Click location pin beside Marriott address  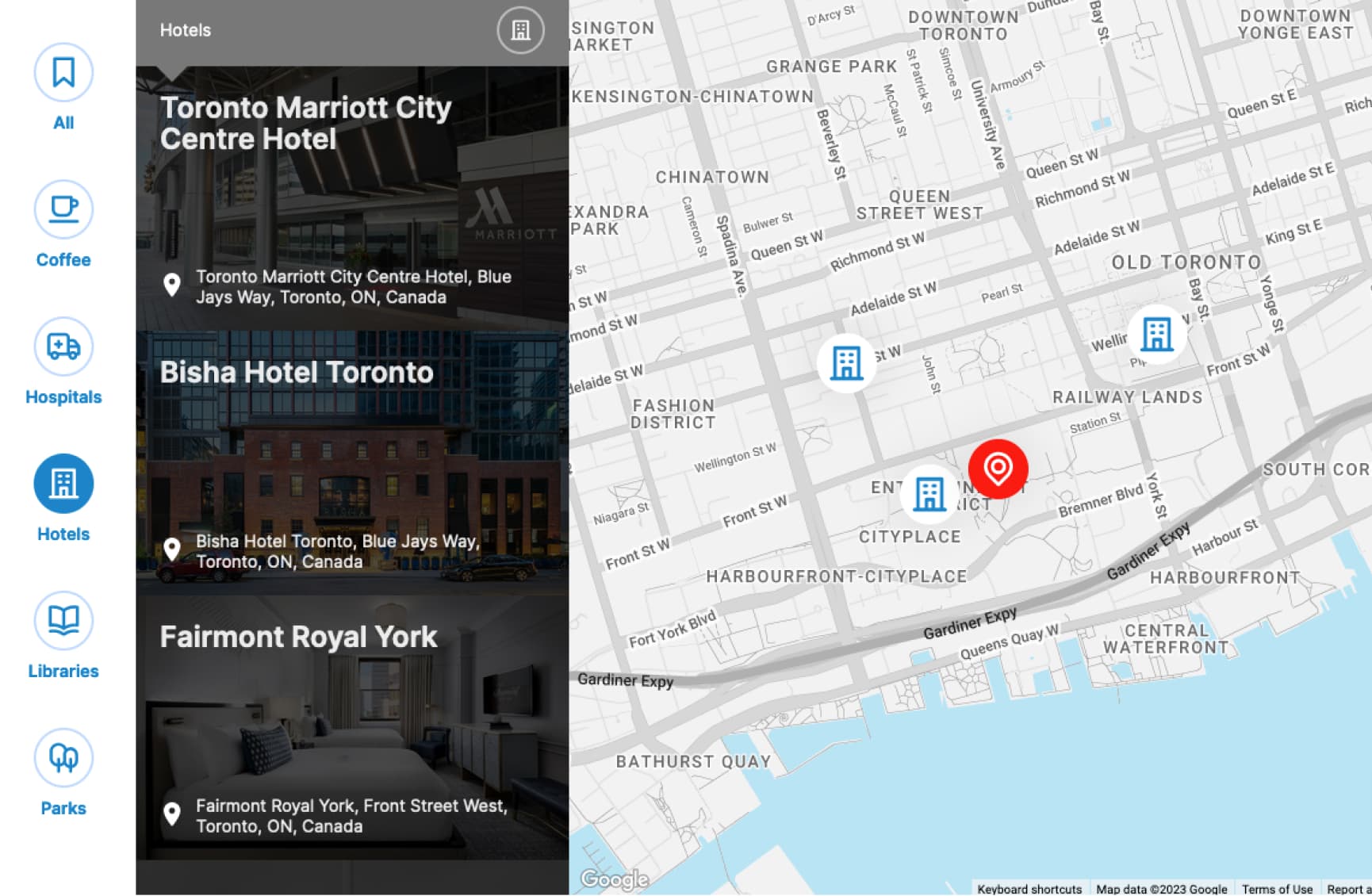point(171,285)
